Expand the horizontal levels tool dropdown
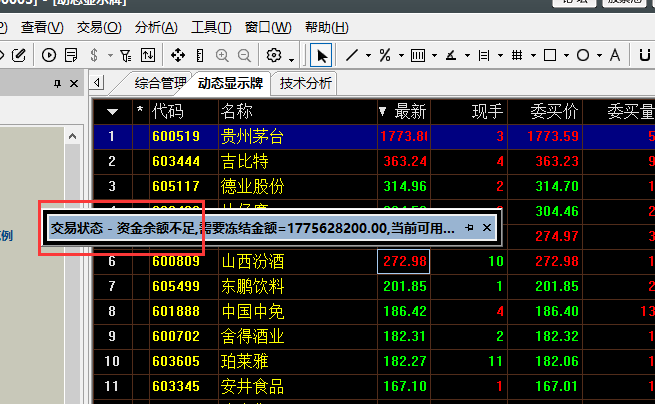 (x=500, y=55)
